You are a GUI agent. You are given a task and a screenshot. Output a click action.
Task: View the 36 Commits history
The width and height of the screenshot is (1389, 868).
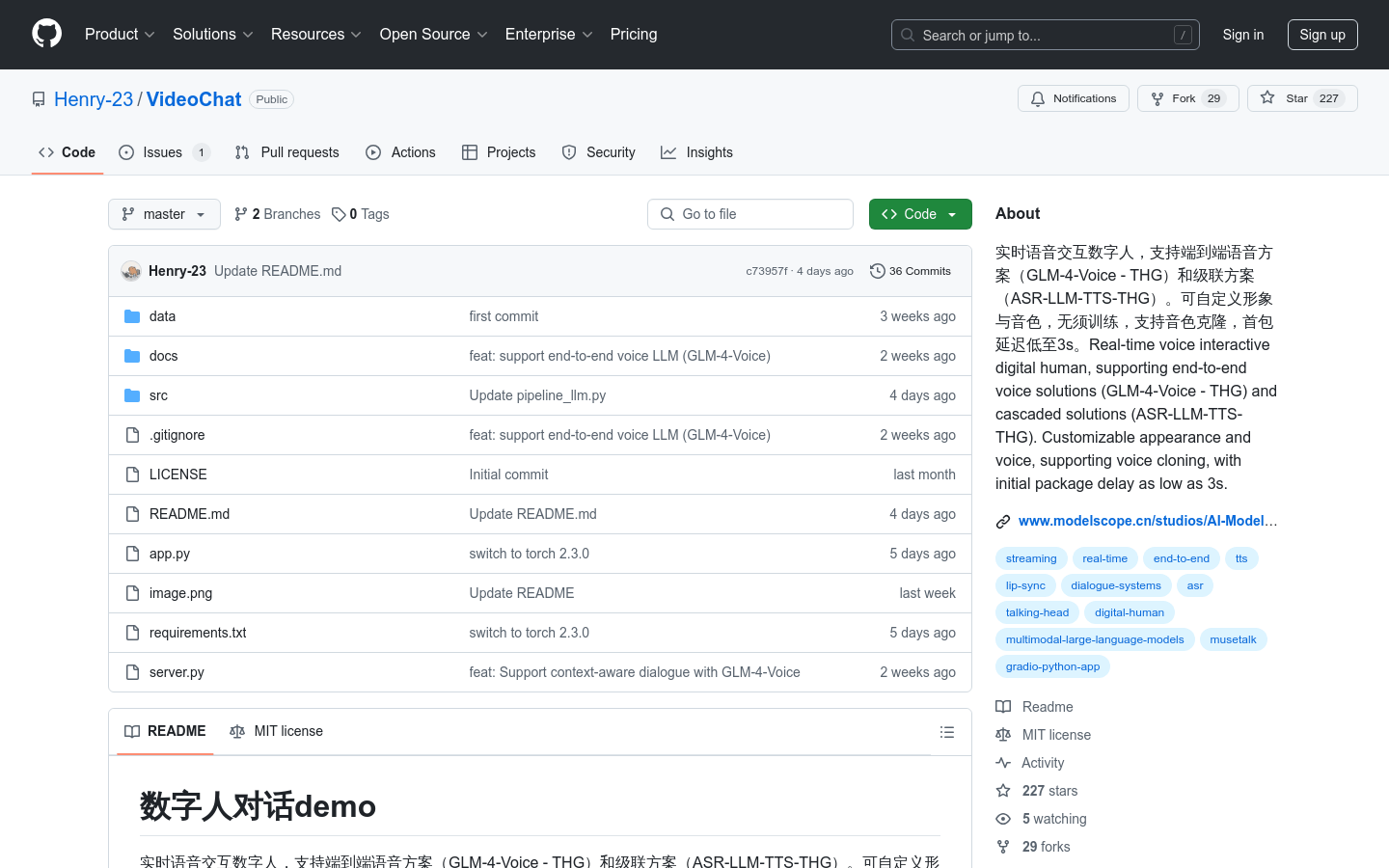[x=911, y=271]
